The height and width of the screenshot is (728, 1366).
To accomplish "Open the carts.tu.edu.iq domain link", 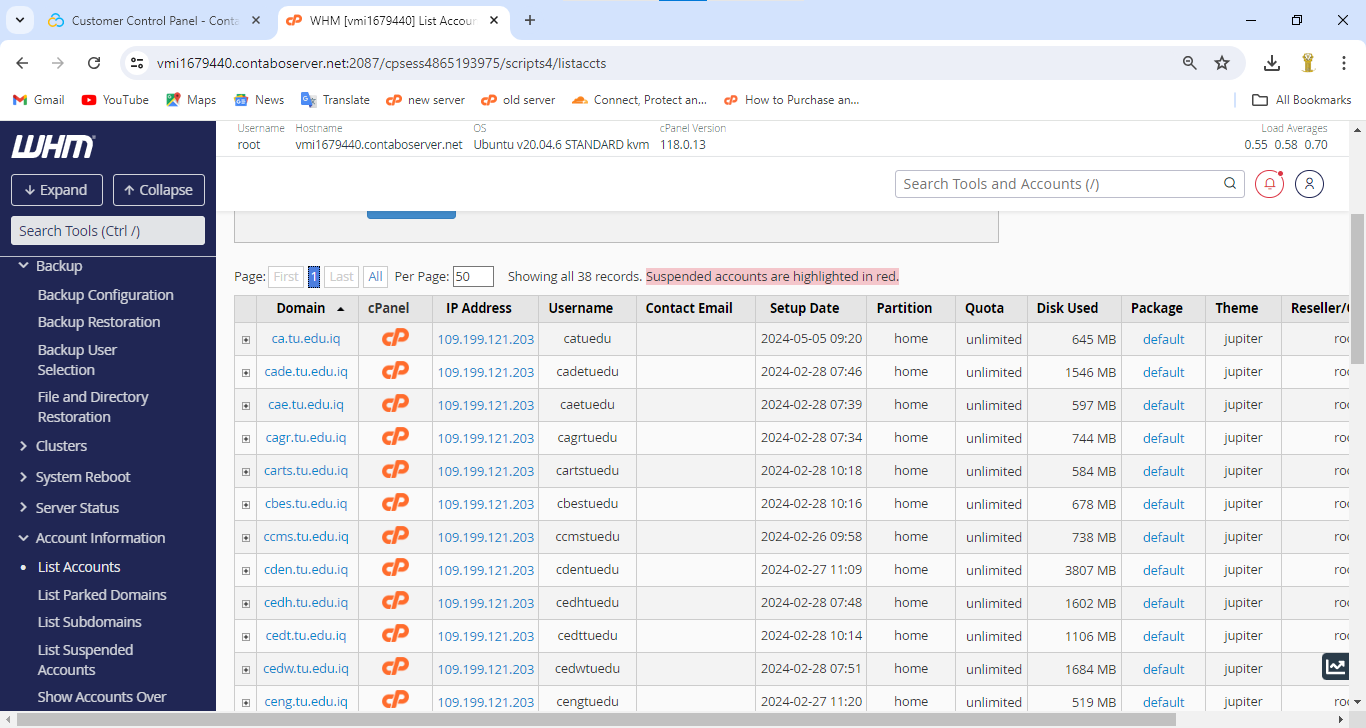I will [306, 471].
